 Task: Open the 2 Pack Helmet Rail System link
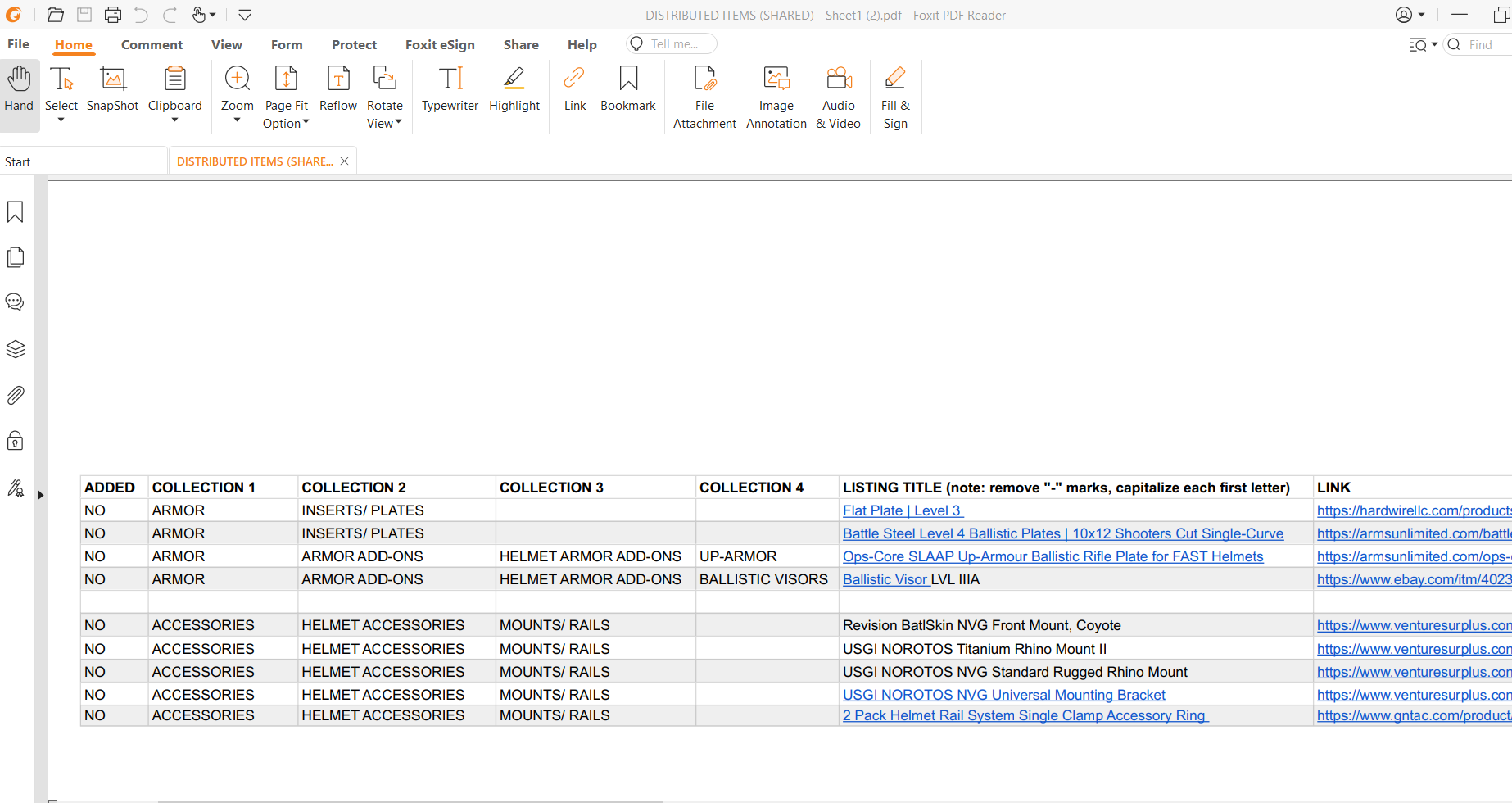point(1025,715)
